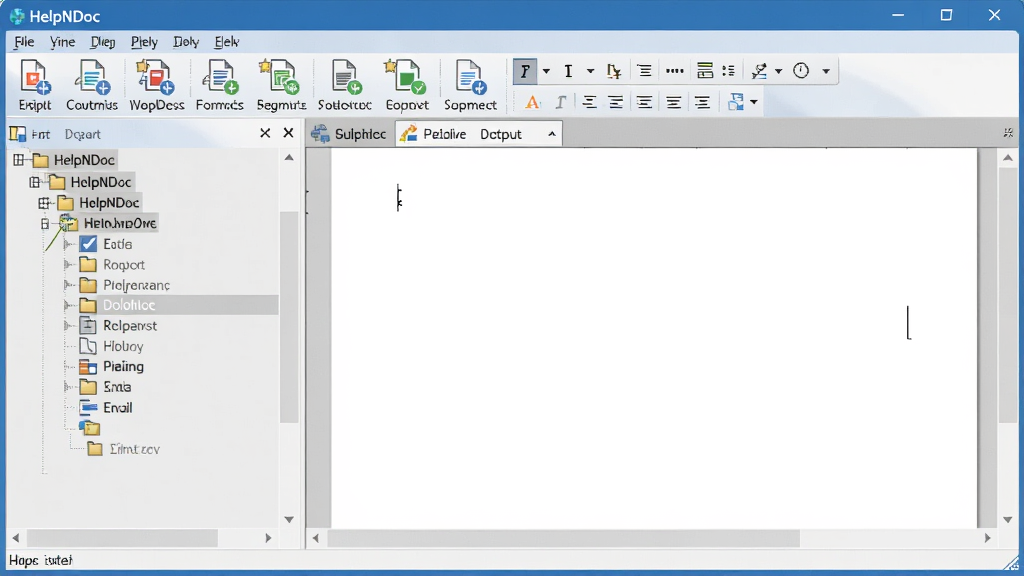Click the paragraph cursor format icon
This screenshot has height=576, width=1024.
pyautogui.click(x=613, y=71)
